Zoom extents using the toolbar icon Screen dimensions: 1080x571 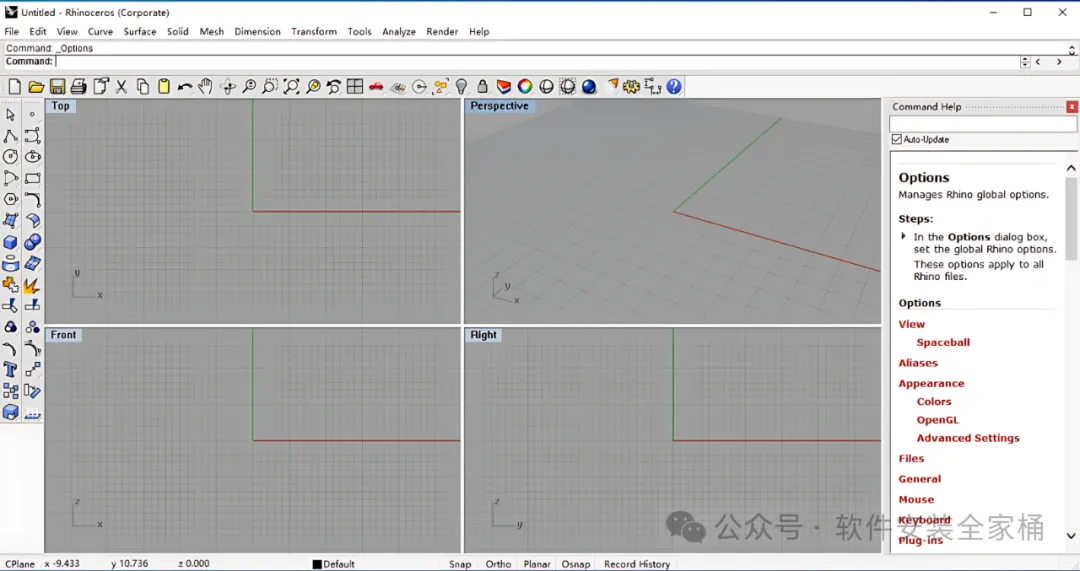(x=291, y=86)
